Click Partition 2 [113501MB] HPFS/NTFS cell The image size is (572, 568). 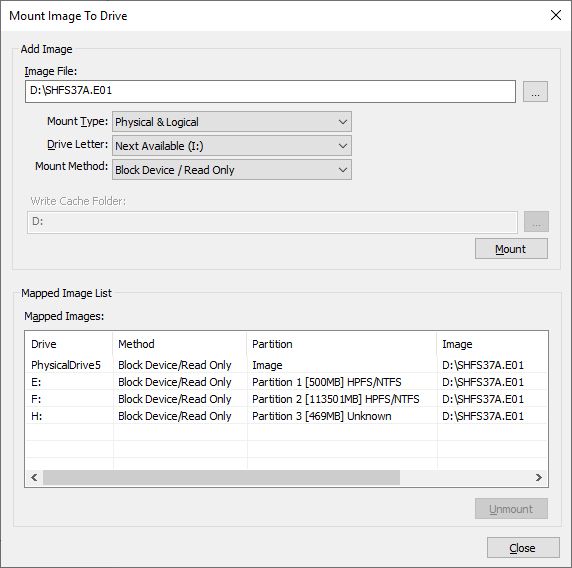(x=336, y=399)
